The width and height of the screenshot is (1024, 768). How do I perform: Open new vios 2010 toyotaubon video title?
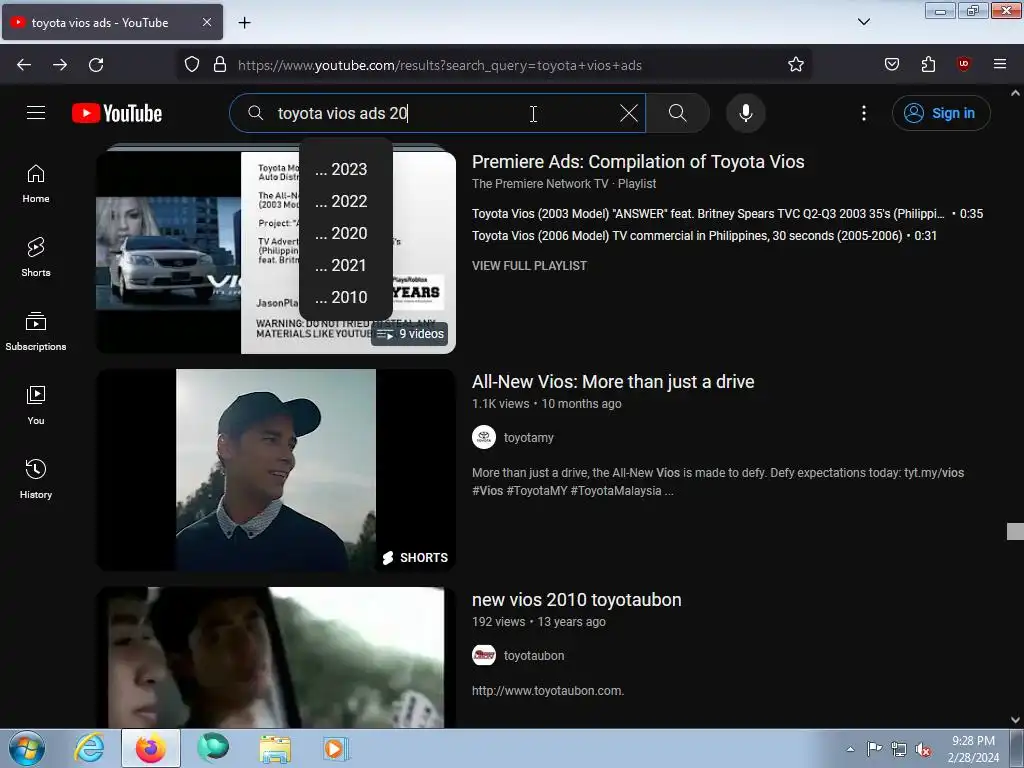pos(576,600)
